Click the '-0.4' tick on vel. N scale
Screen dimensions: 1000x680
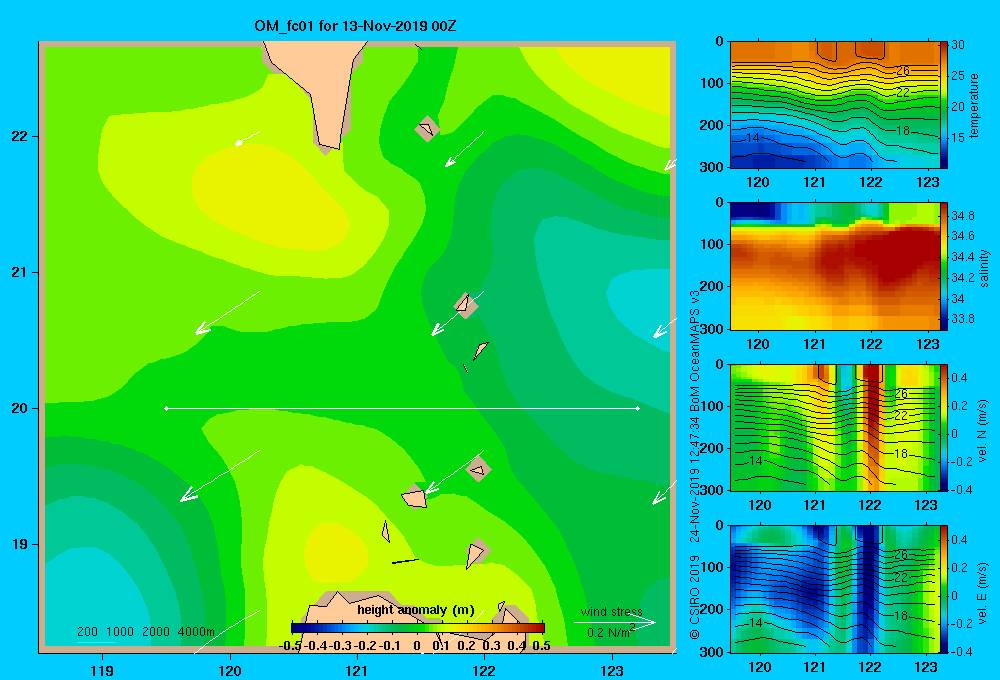[962, 490]
